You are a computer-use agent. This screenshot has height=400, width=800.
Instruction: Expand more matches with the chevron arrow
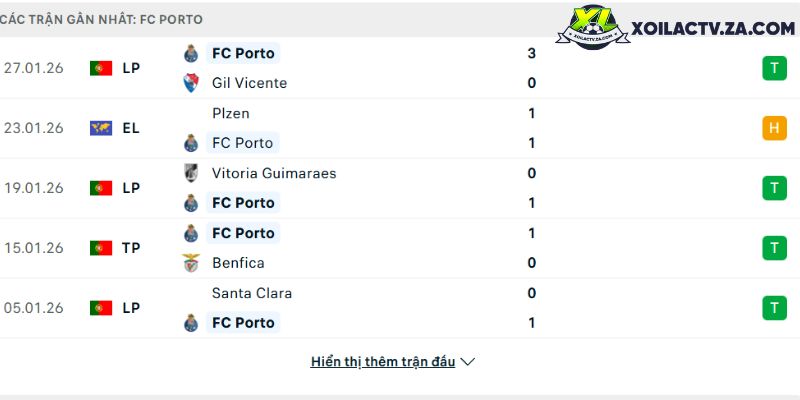point(467,362)
